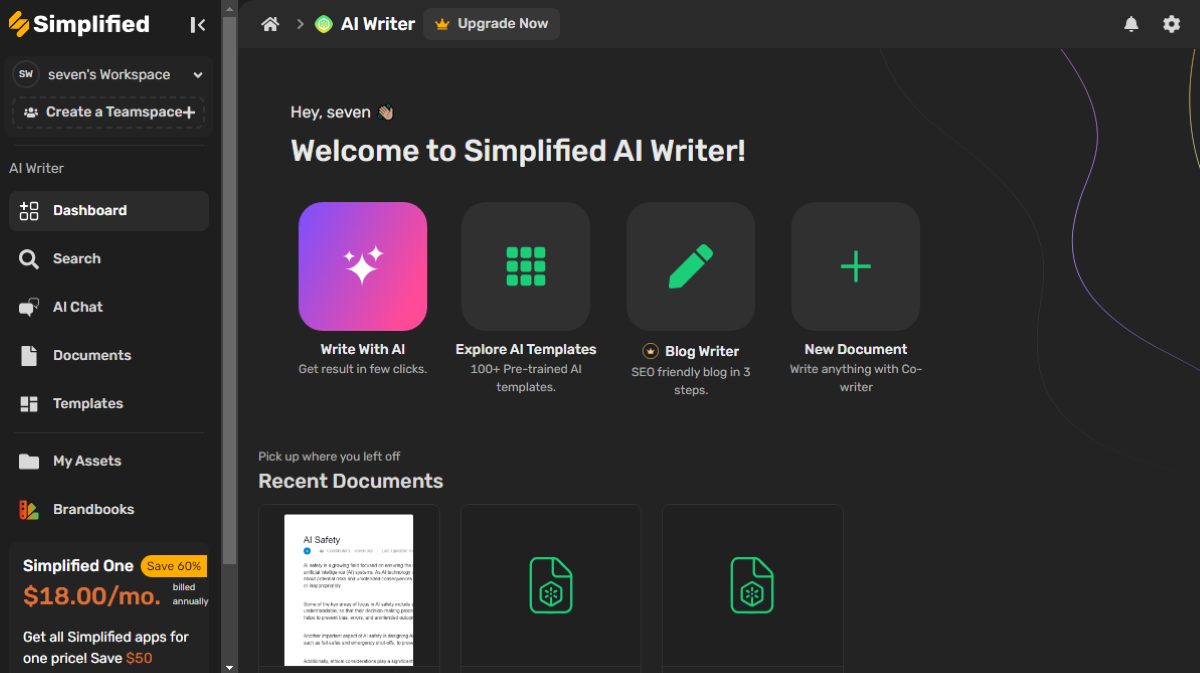
Task: Open Search in the sidebar
Action: (x=109, y=259)
